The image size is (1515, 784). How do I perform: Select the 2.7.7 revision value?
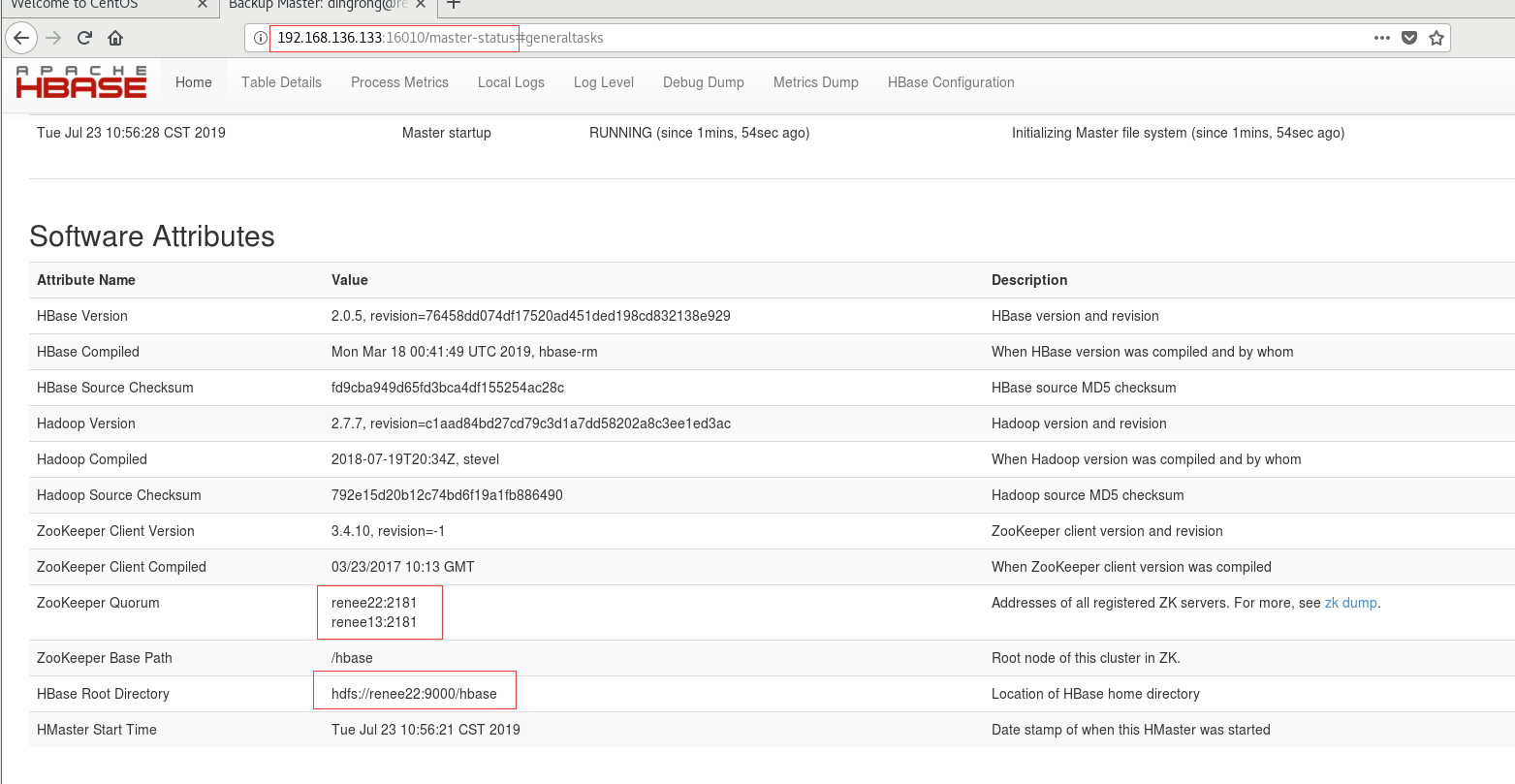click(x=531, y=423)
